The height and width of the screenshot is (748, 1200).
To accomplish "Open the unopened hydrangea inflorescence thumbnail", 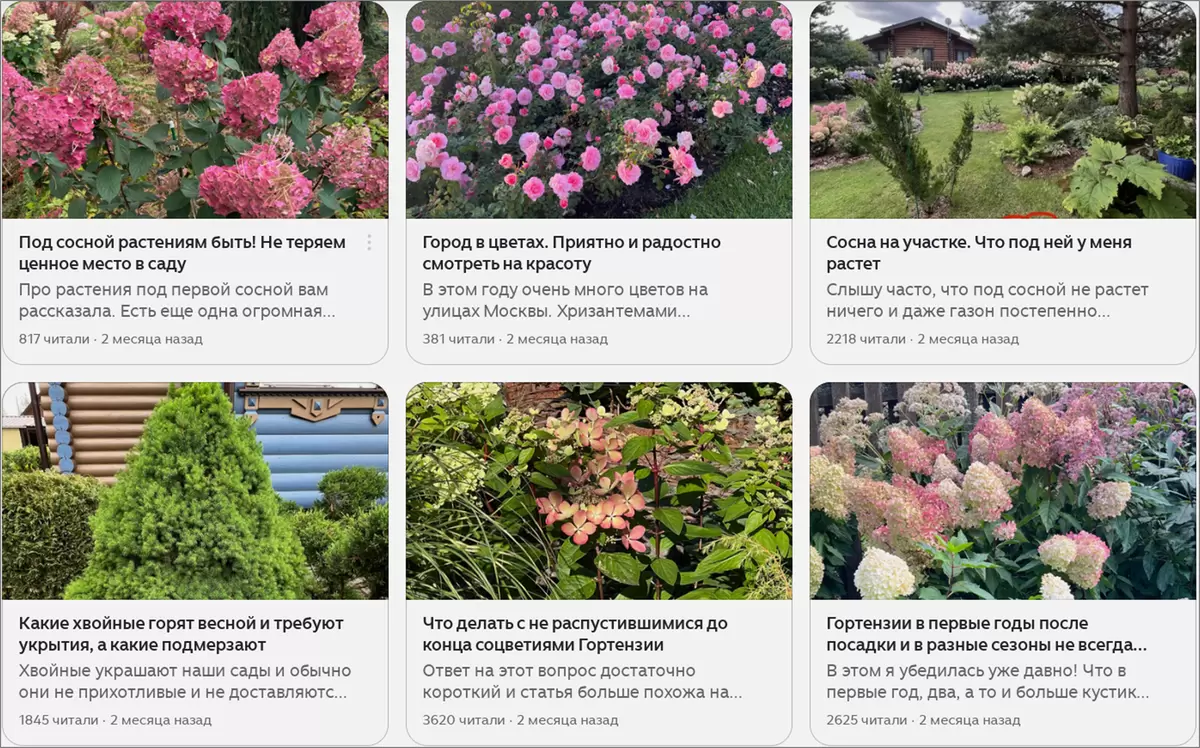I will [x=599, y=491].
